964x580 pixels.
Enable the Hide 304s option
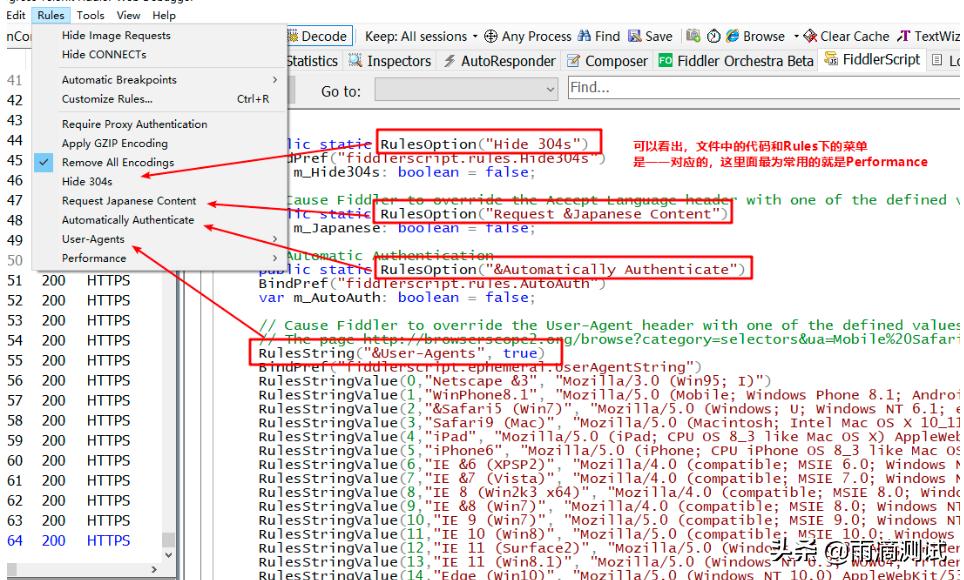[87, 182]
